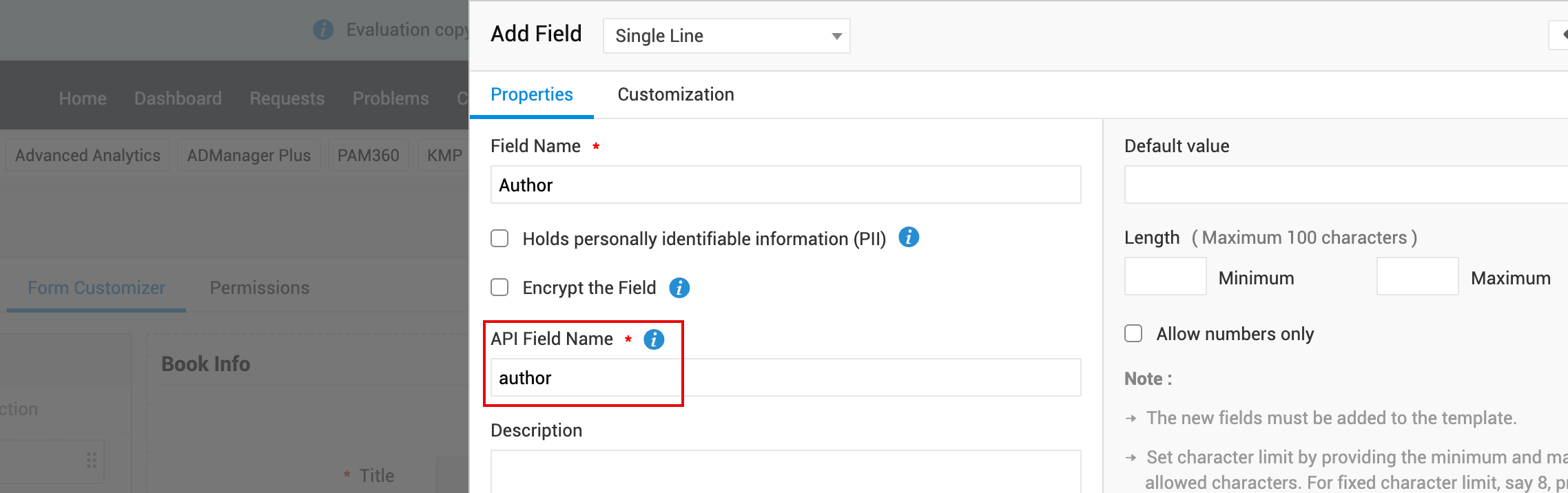
Task: Open the Permissions tab
Action: click(259, 288)
